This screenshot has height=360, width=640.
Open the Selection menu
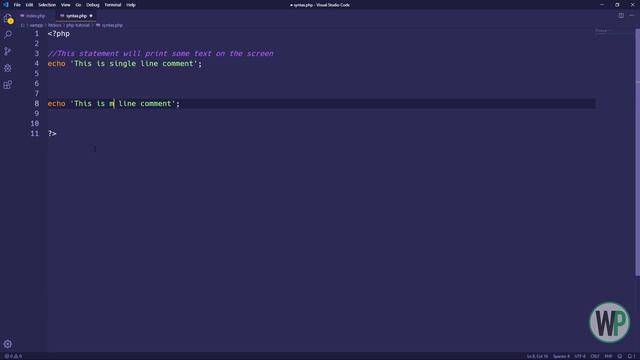click(47, 5)
